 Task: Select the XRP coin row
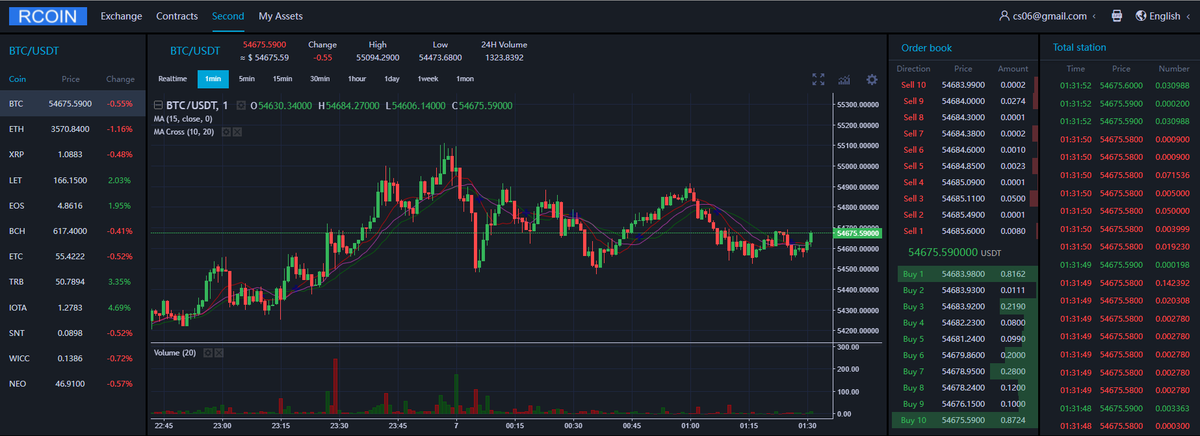click(x=73, y=155)
